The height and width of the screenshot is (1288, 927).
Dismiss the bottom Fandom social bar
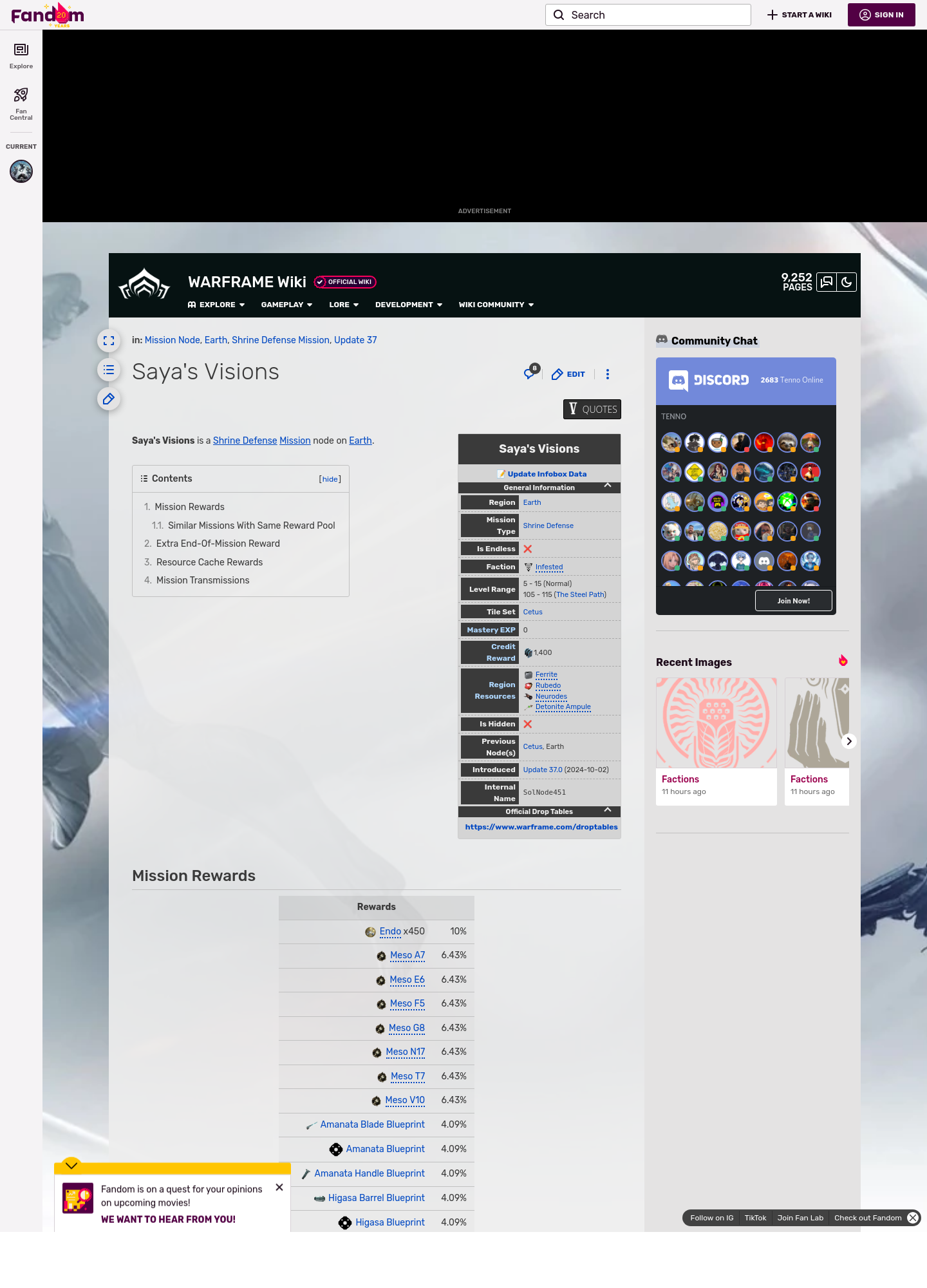[x=913, y=1218]
